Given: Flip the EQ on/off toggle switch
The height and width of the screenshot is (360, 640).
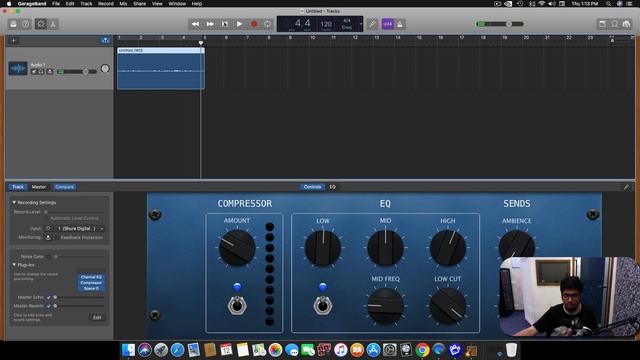Looking at the screenshot, I should pos(322,305).
